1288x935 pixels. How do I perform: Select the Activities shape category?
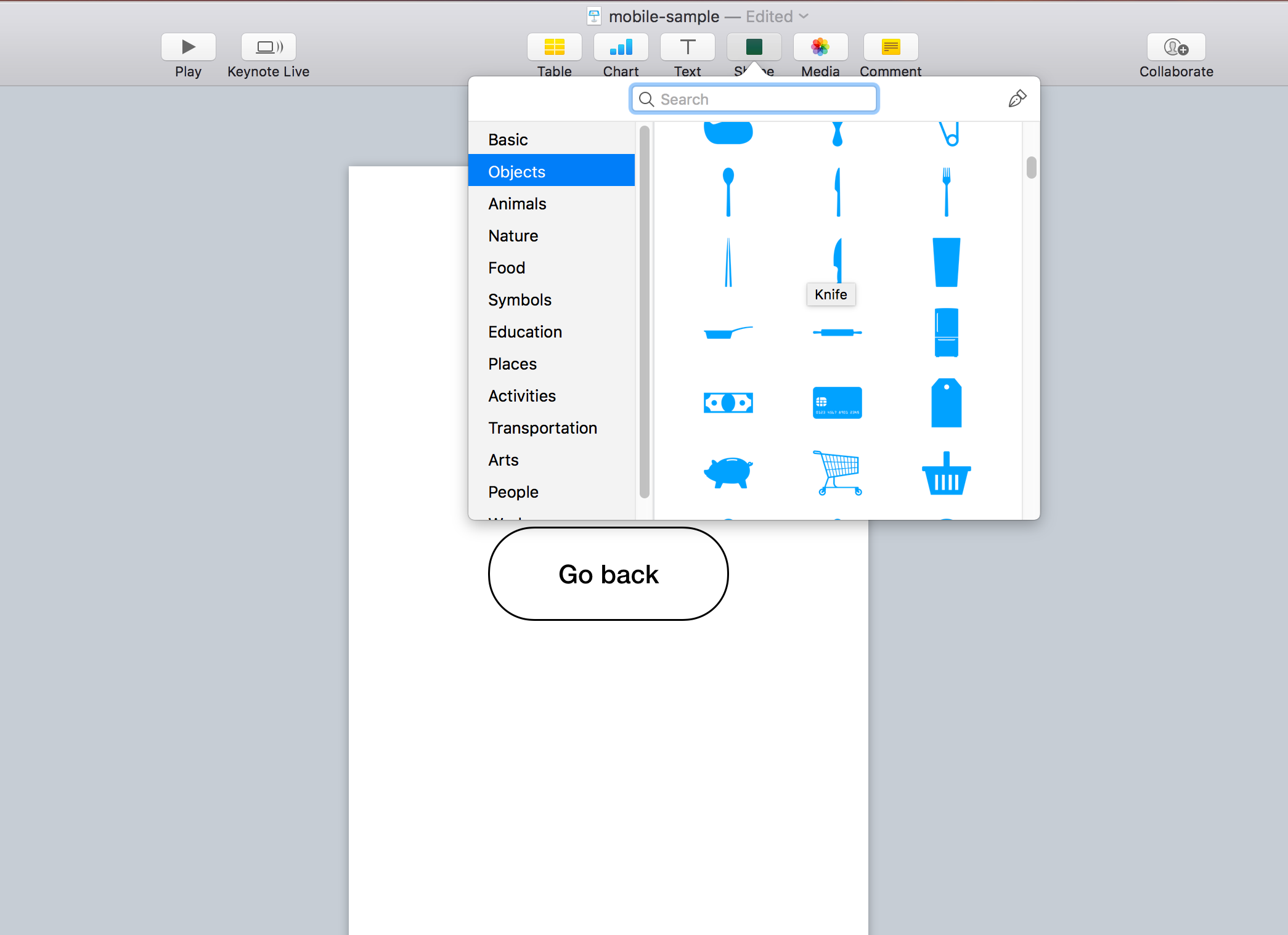[x=552, y=396]
